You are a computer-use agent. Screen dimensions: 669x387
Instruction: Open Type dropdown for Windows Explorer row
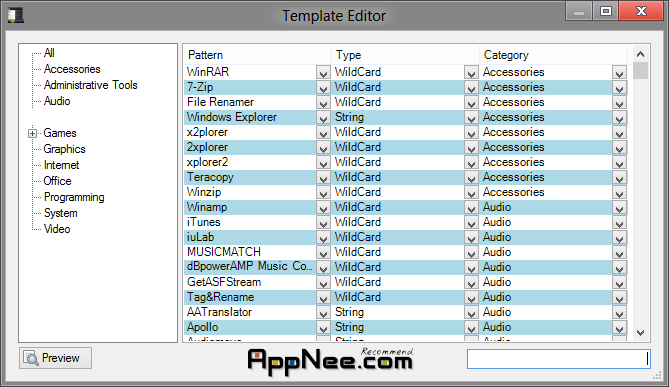coord(471,117)
